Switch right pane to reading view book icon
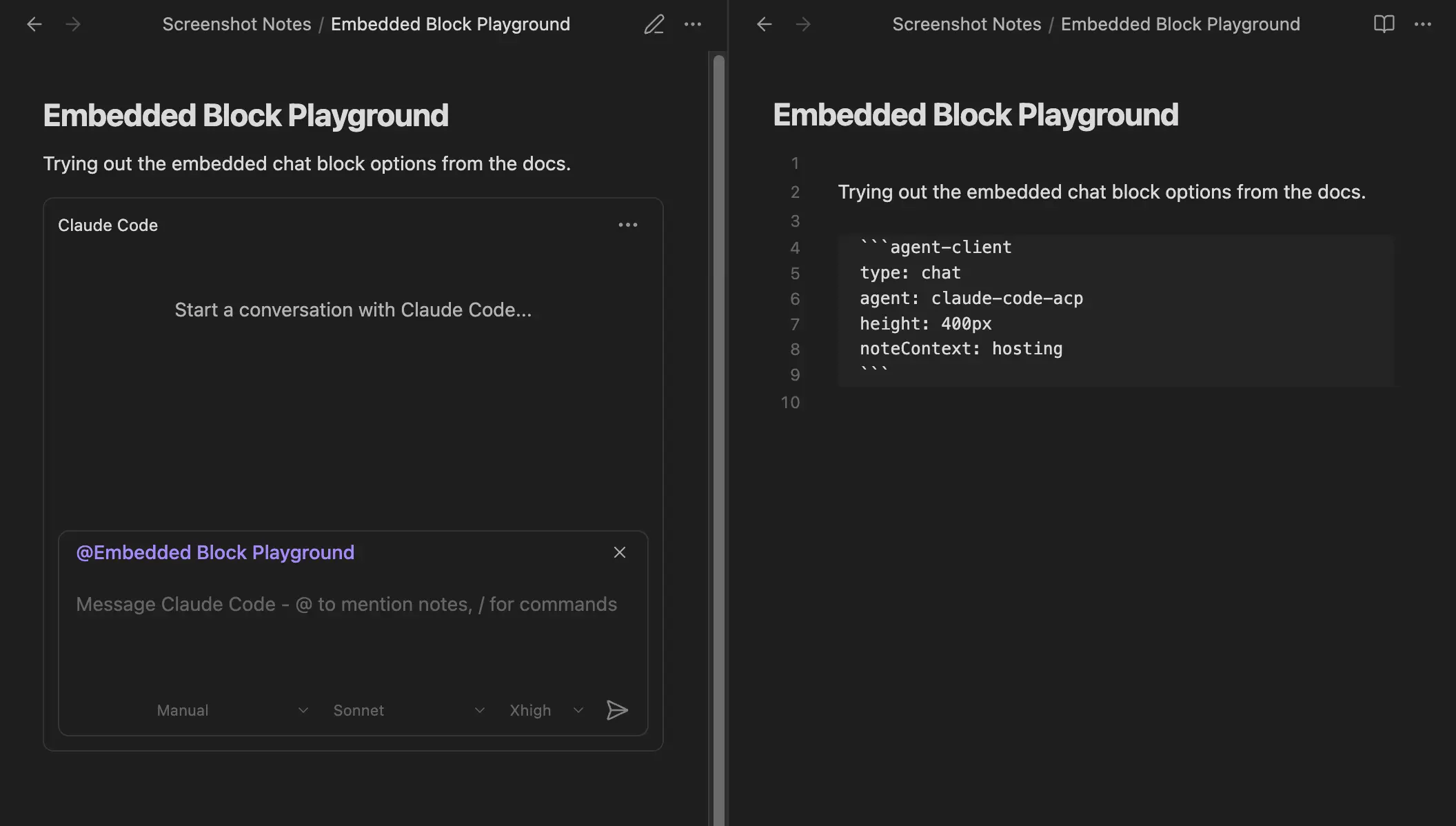The width and height of the screenshot is (1456, 826). (1384, 25)
